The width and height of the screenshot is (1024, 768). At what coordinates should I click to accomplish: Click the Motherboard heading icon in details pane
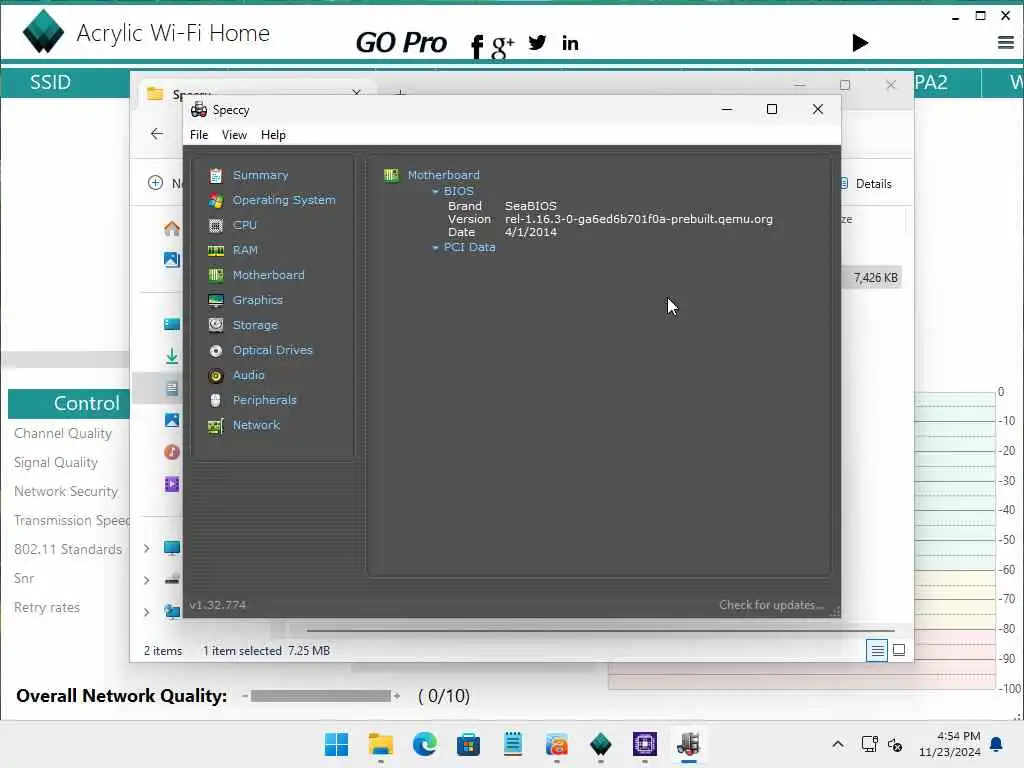click(x=391, y=175)
